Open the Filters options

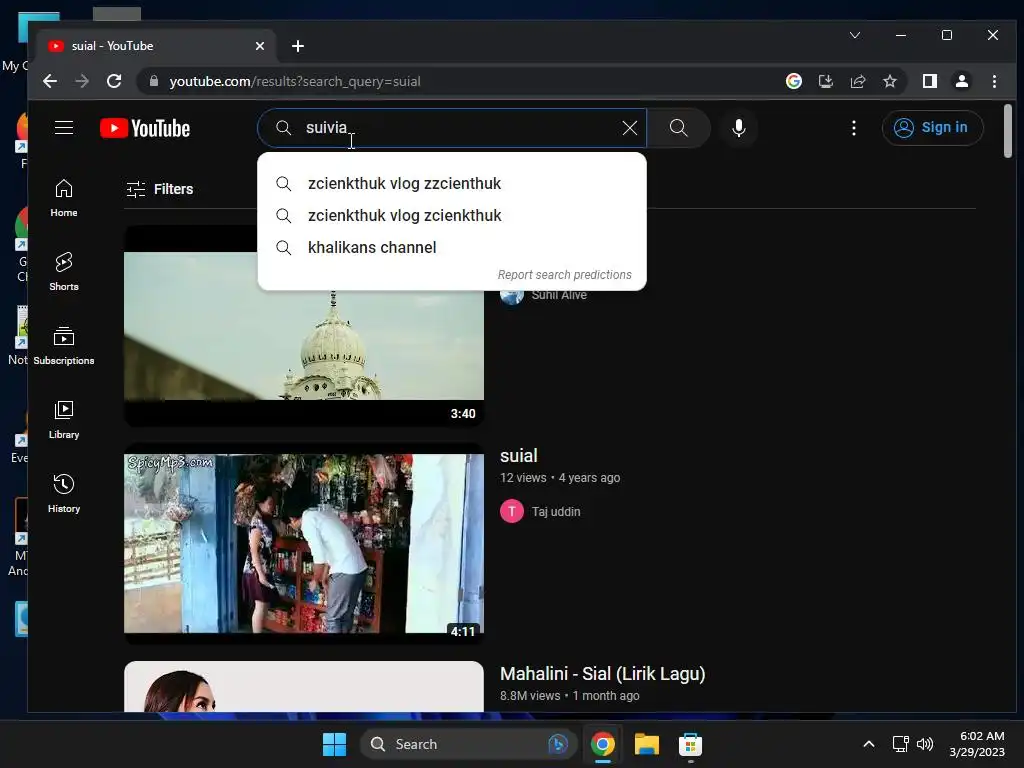[160, 189]
